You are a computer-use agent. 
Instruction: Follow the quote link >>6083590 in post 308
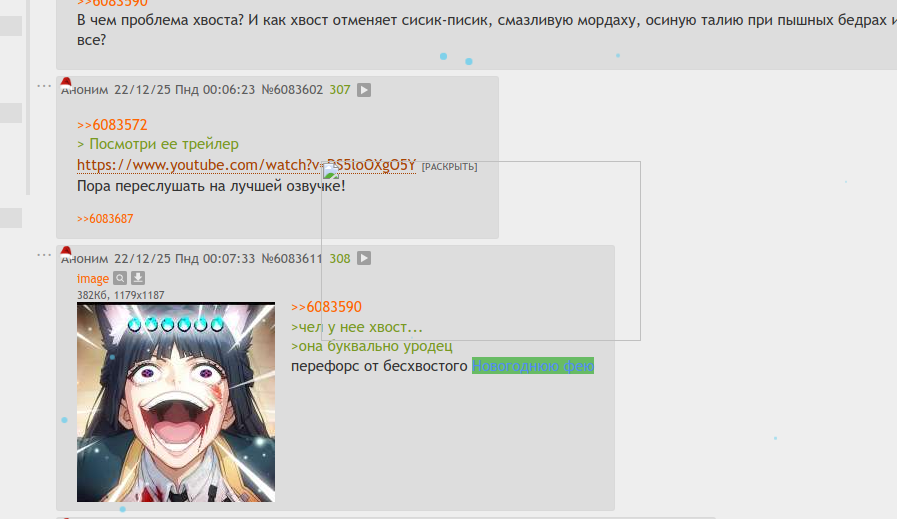tap(326, 307)
